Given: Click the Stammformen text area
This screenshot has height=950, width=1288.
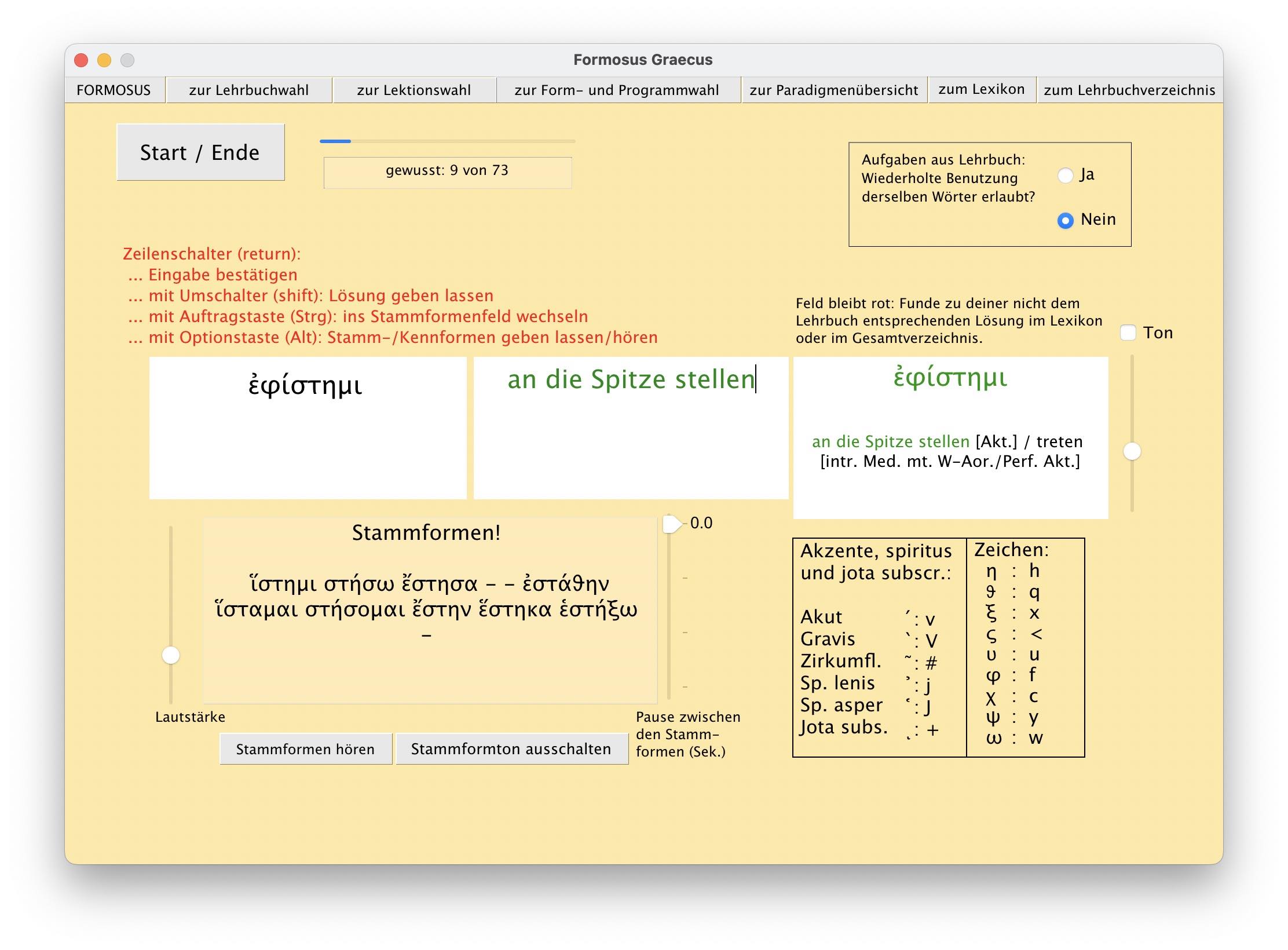Looking at the screenshot, I should click(x=430, y=609).
